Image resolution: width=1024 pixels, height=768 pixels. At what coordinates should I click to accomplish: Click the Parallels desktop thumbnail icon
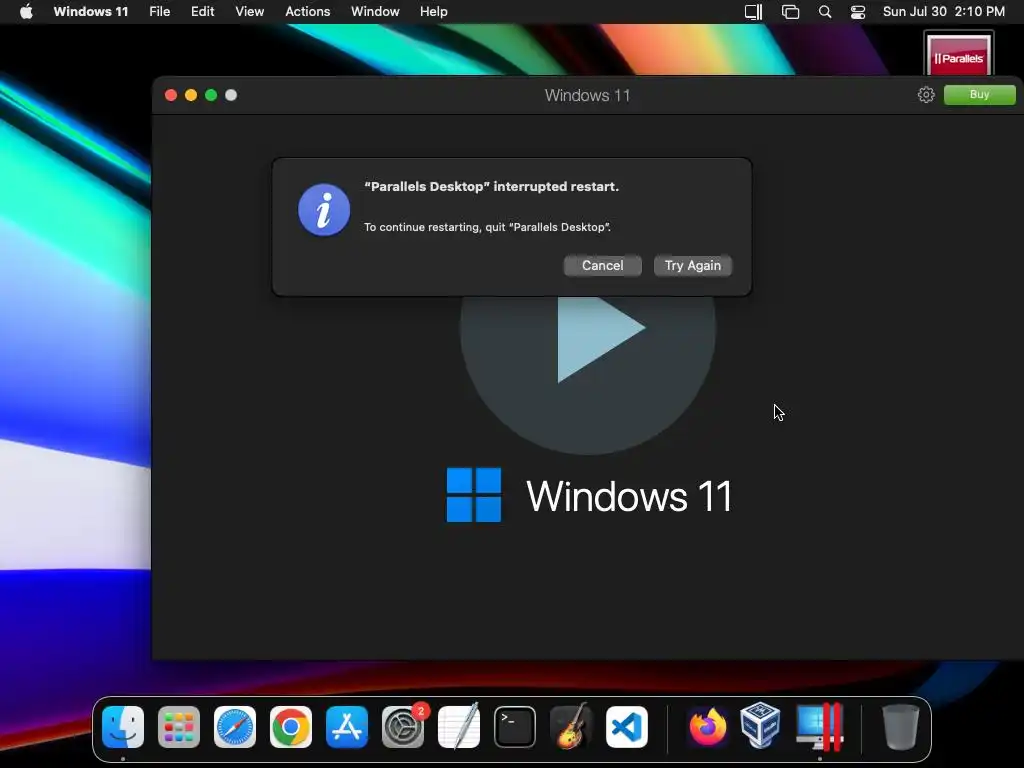[958, 54]
